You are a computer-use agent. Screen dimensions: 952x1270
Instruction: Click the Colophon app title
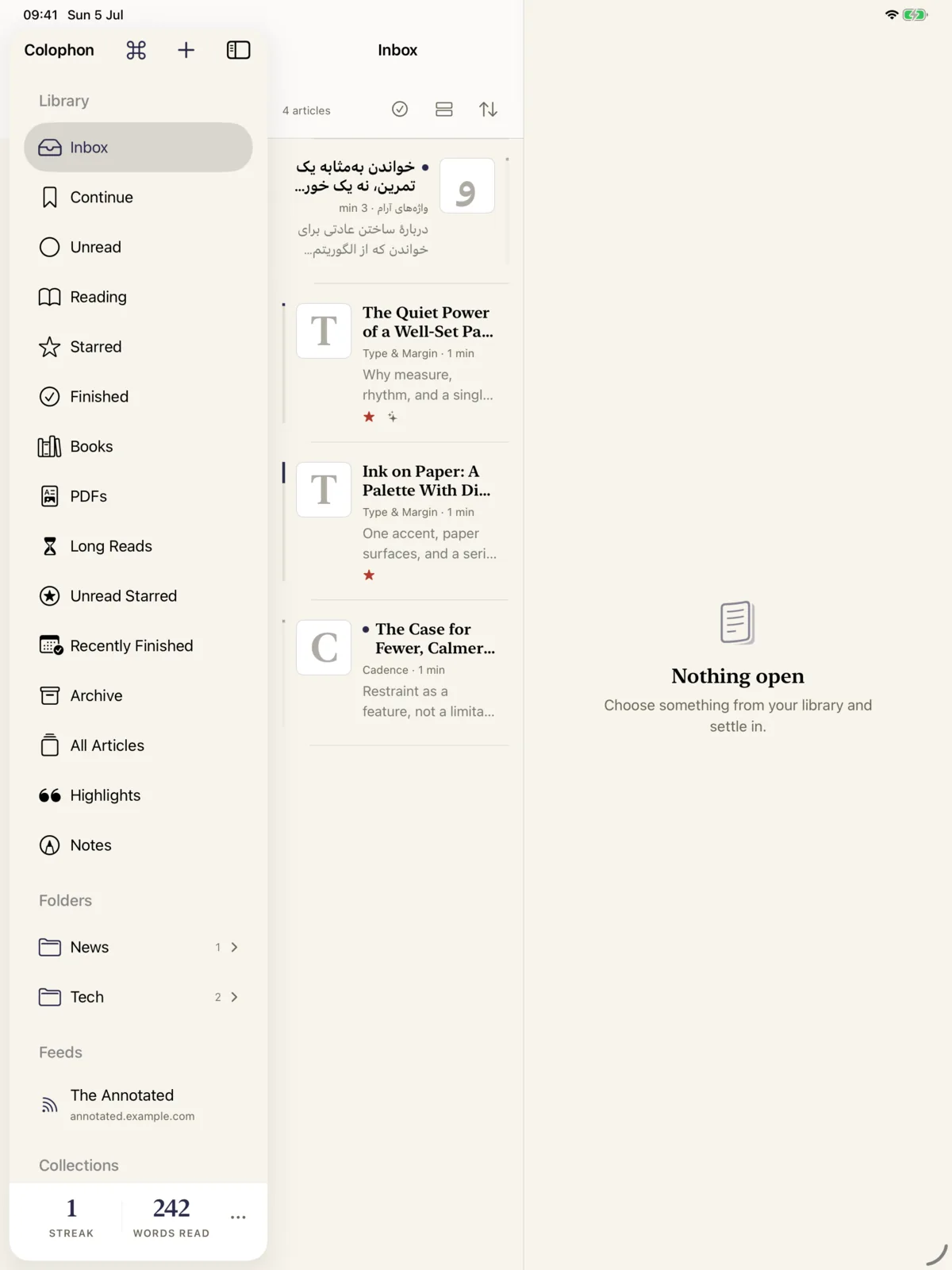(x=59, y=50)
